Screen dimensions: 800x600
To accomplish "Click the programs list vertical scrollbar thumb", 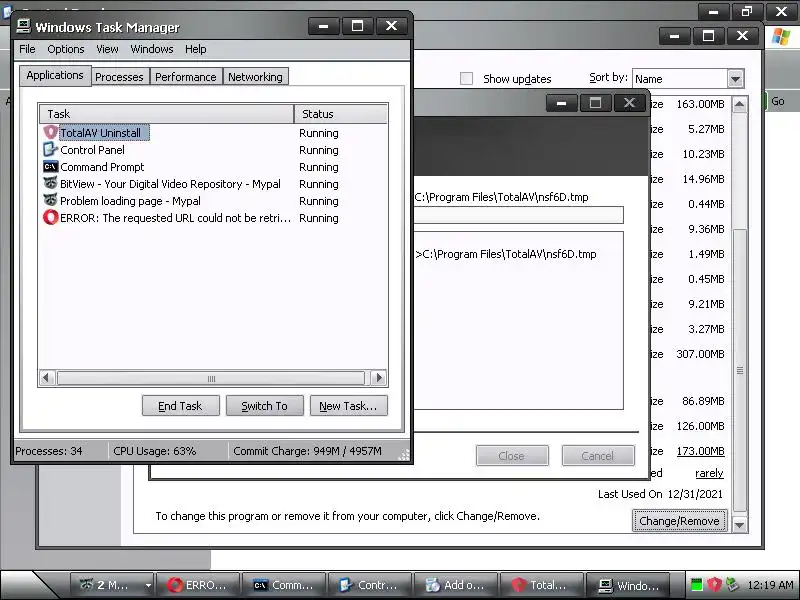I will coord(740,370).
